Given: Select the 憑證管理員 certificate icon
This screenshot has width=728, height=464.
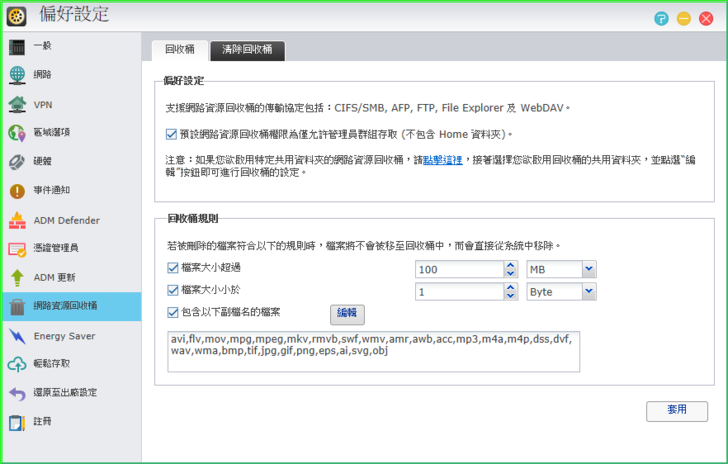Looking at the screenshot, I should pyautogui.click(x=17, y=249).
